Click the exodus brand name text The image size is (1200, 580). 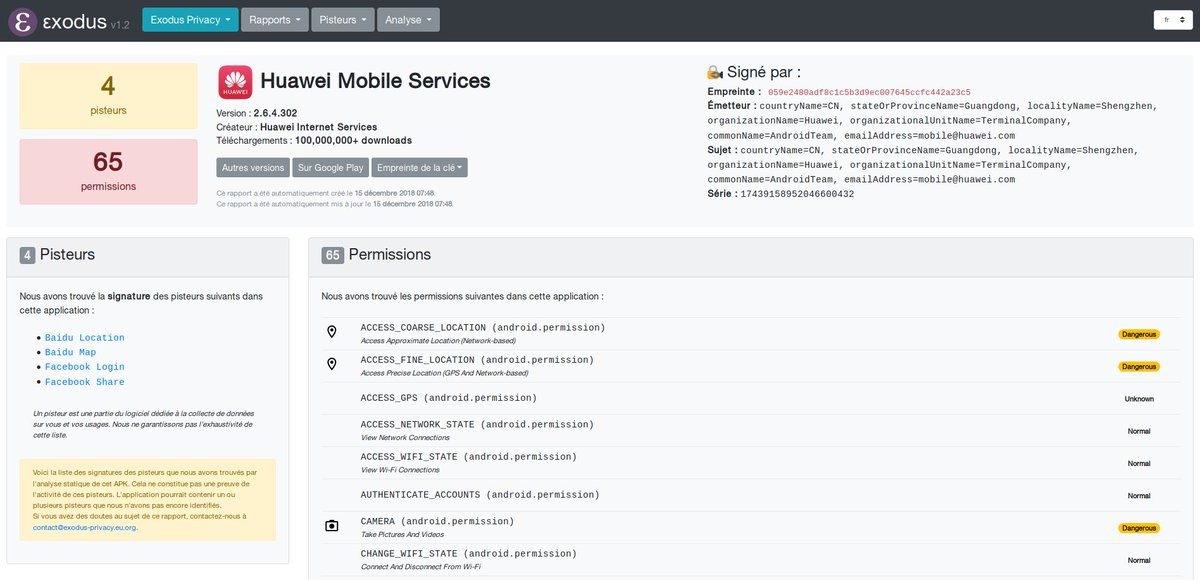click(x=74, y=21)
